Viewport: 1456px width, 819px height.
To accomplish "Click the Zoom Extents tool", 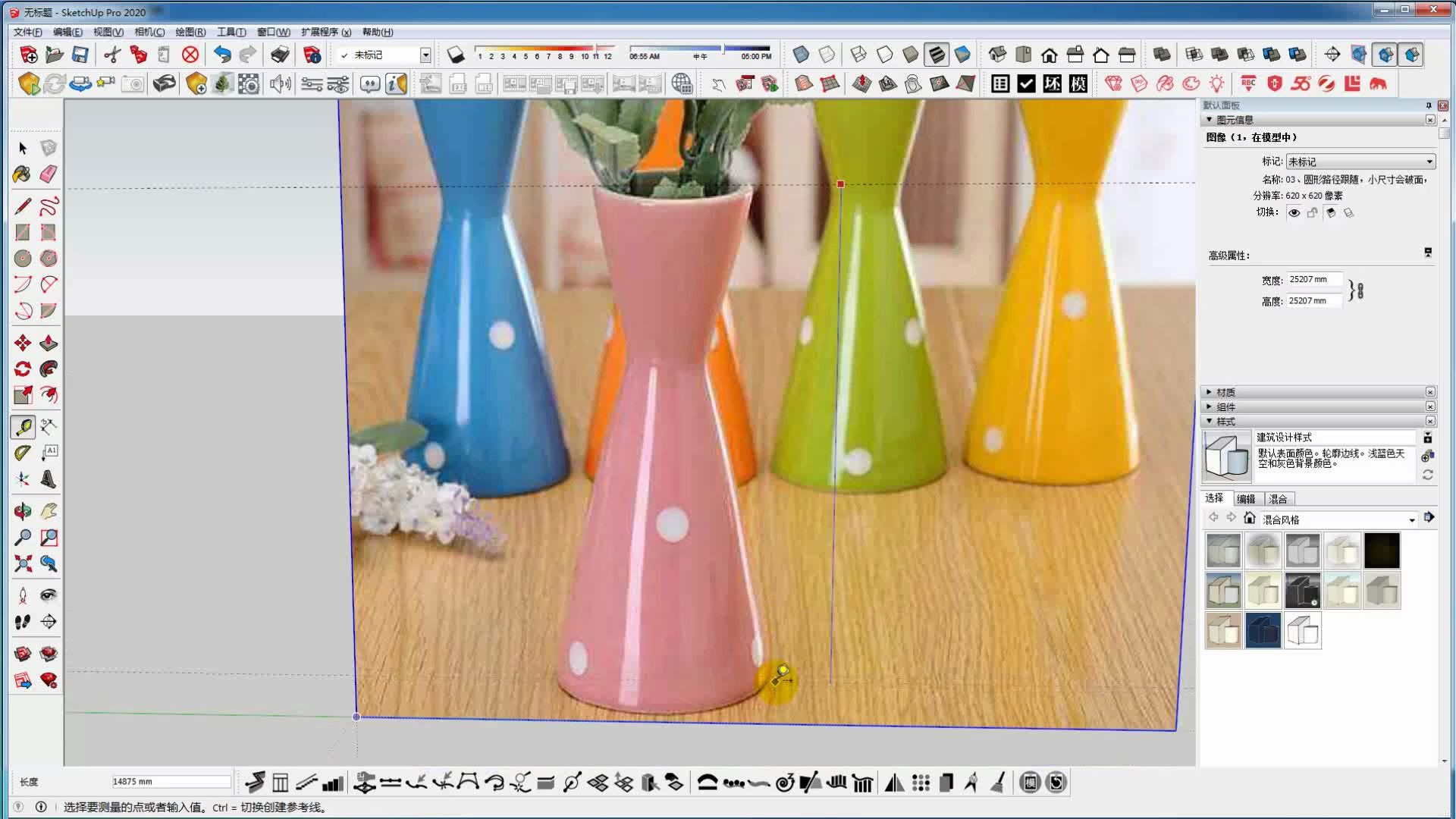I will tap(22, 563).
